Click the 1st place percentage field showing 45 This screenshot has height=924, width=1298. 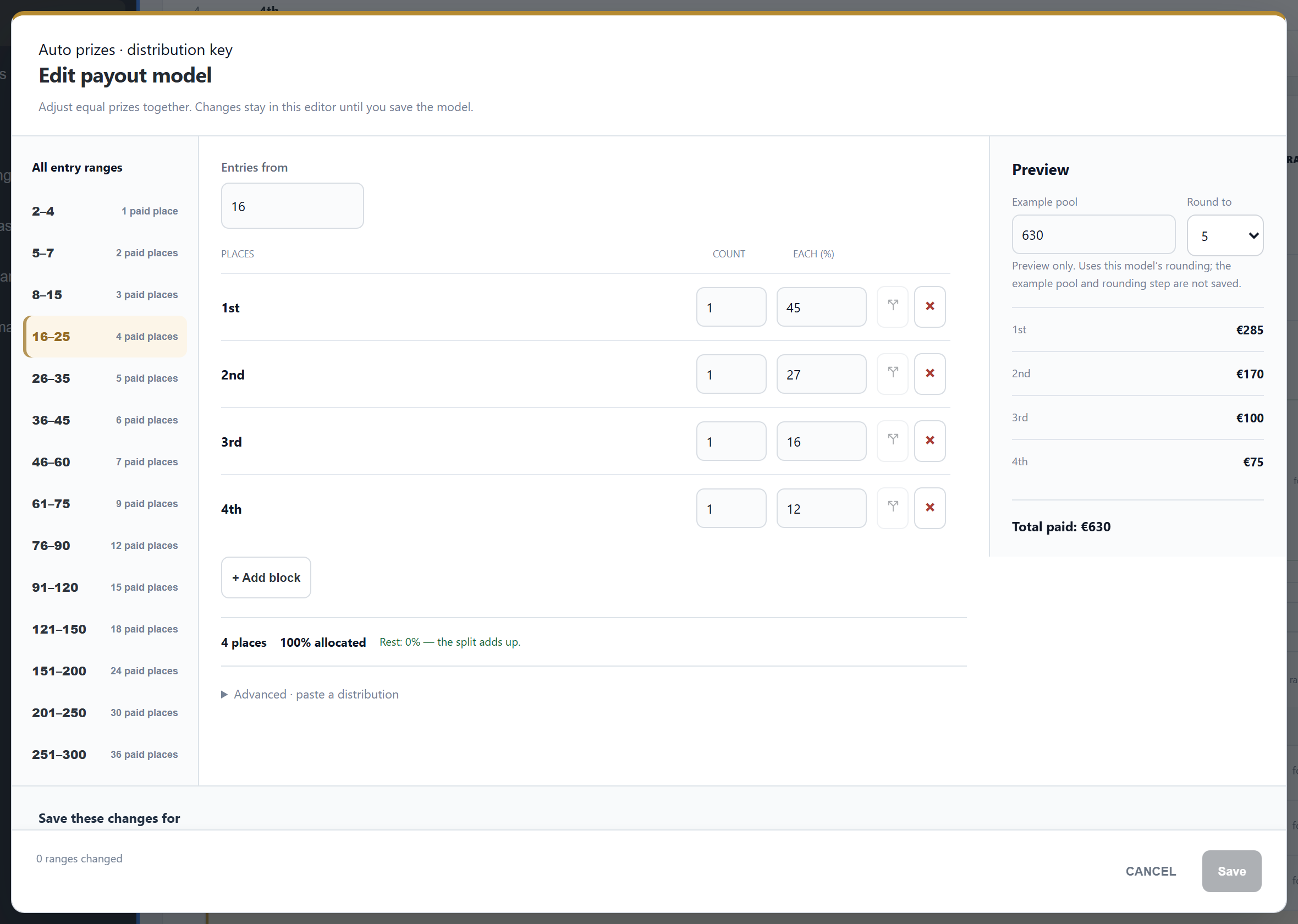(x=821, y=307)
